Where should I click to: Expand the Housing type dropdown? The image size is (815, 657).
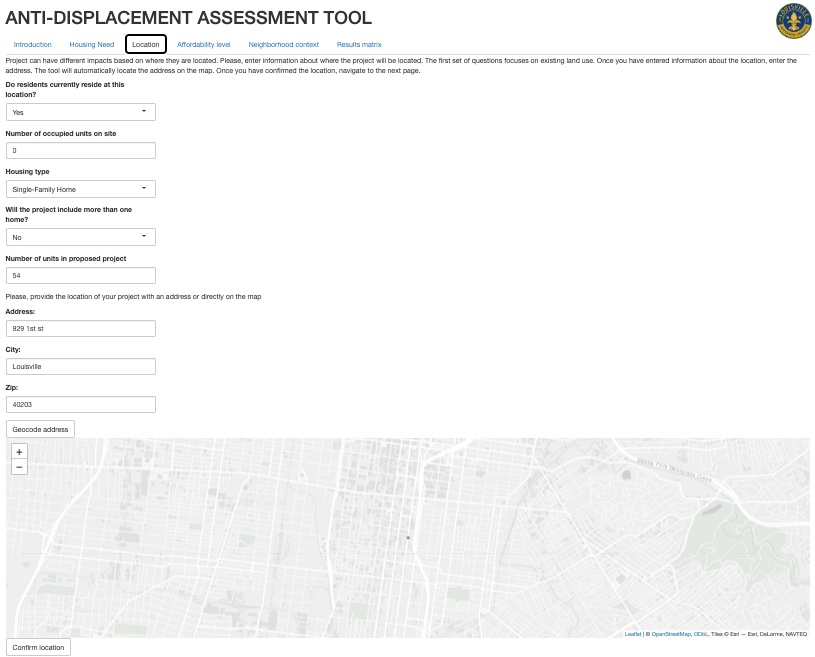tap(80, 189)
